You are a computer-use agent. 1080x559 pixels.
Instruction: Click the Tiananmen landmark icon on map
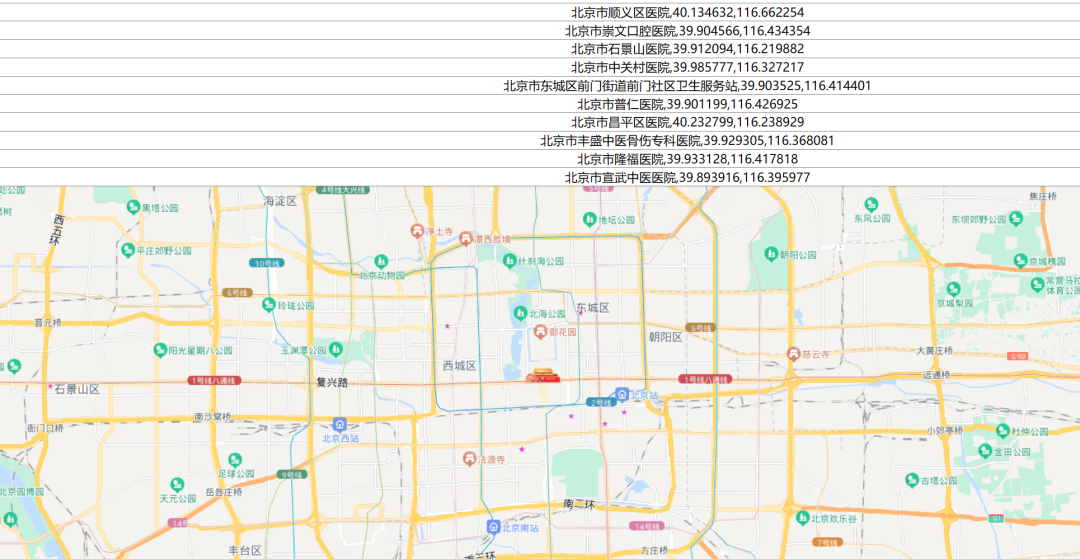(544, 377)
